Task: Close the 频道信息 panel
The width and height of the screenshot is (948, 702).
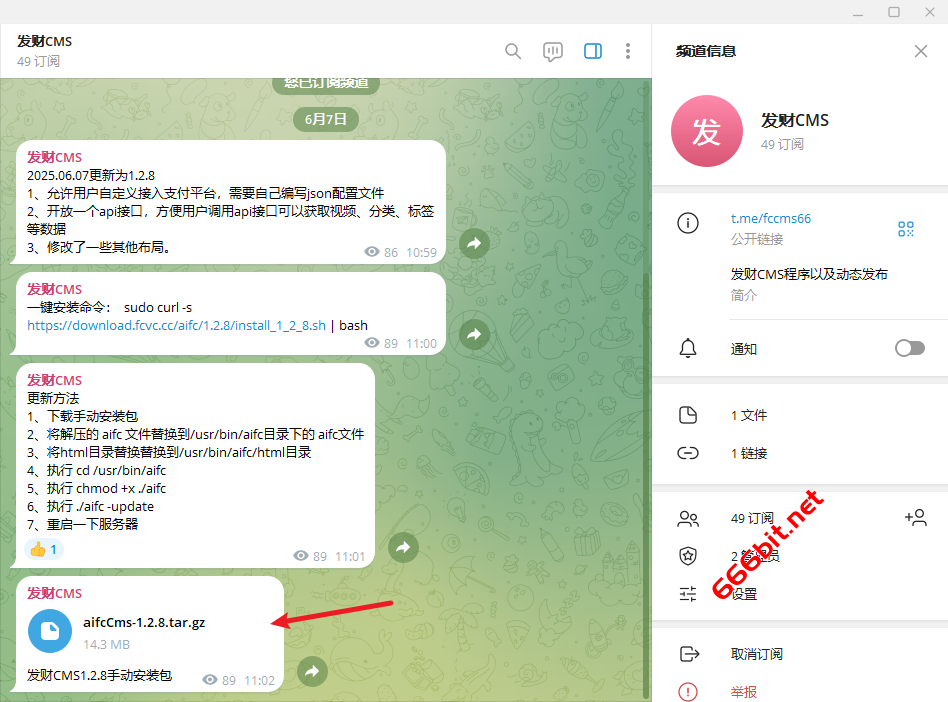Action: [x=921, y=51]
